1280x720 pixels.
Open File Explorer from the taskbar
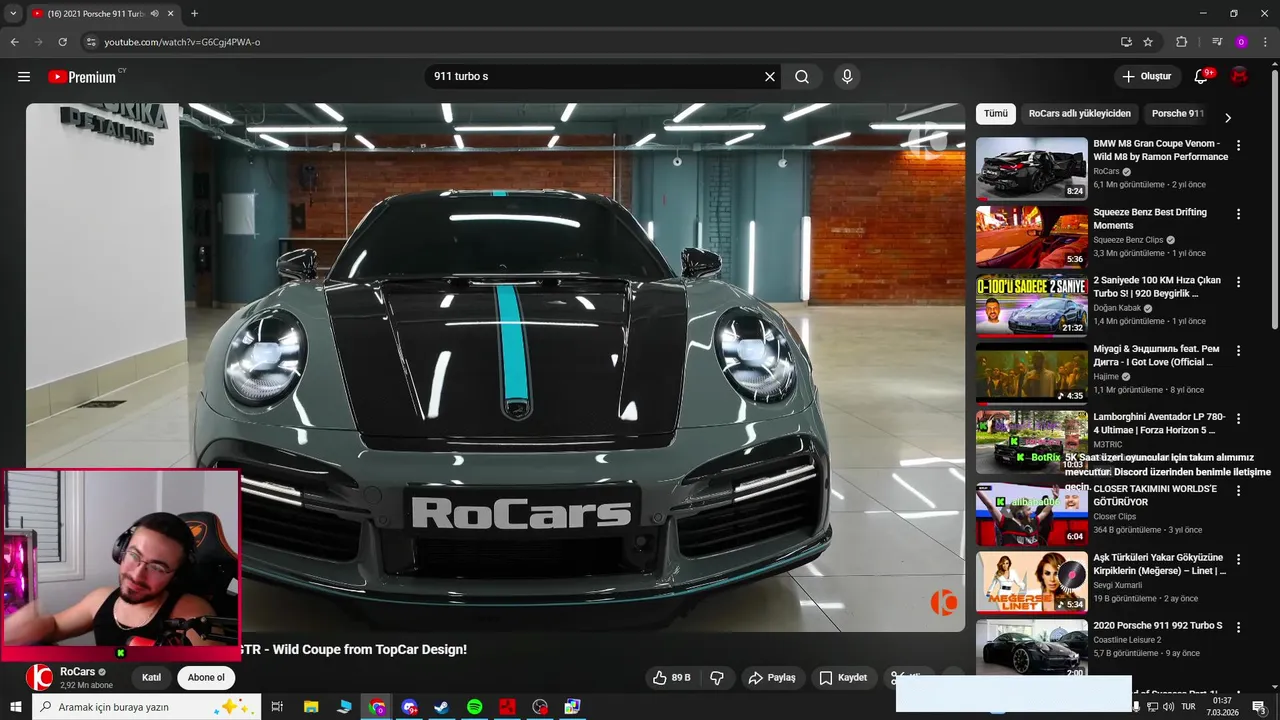311,707
